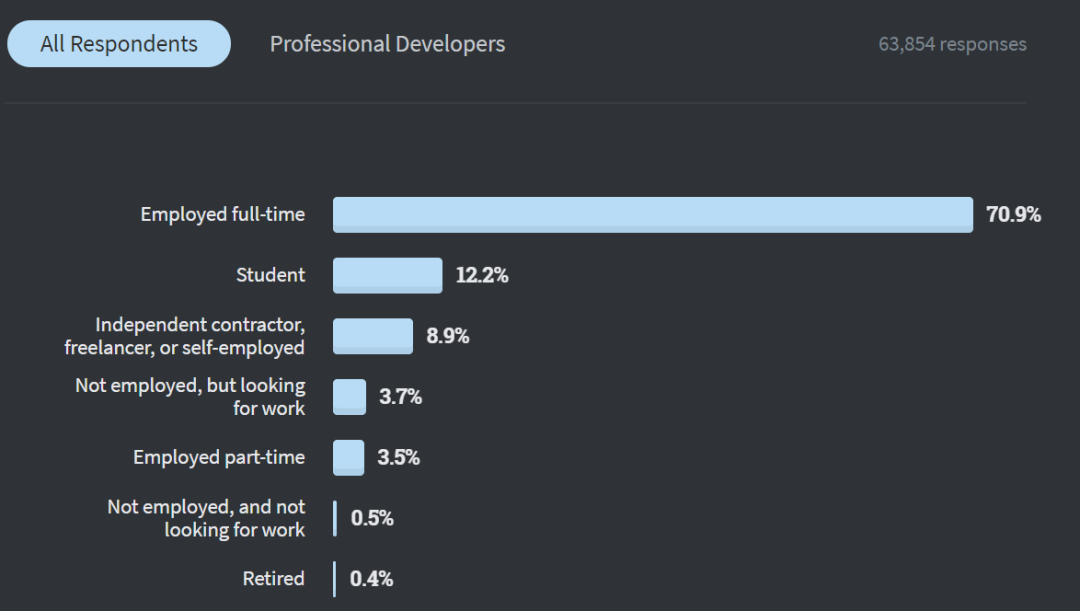Click the 12.2% value
The height and width of the screenshot is (611, 1080).
482,276
